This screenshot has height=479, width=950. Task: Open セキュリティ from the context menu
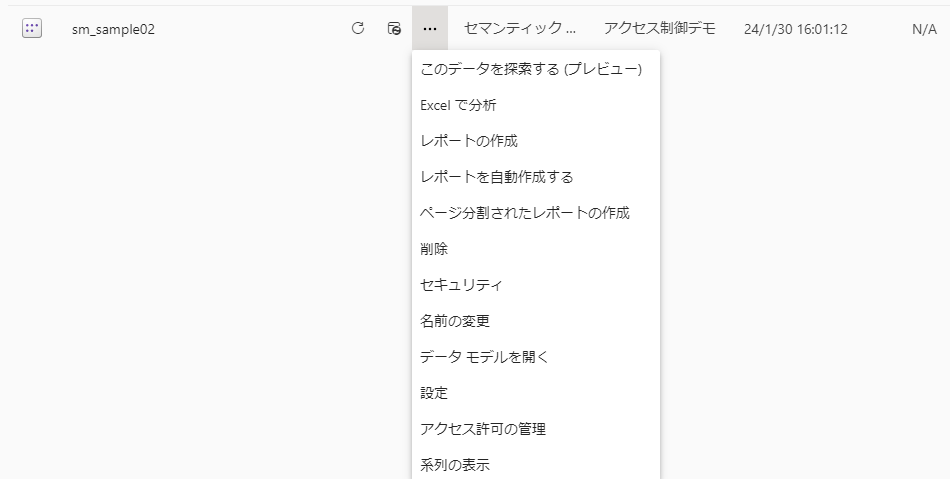click(x=536, y=285)
